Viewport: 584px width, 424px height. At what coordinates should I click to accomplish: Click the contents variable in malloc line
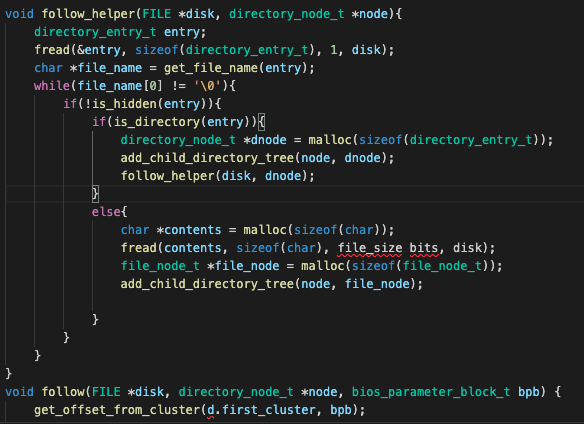coord(193,230)
